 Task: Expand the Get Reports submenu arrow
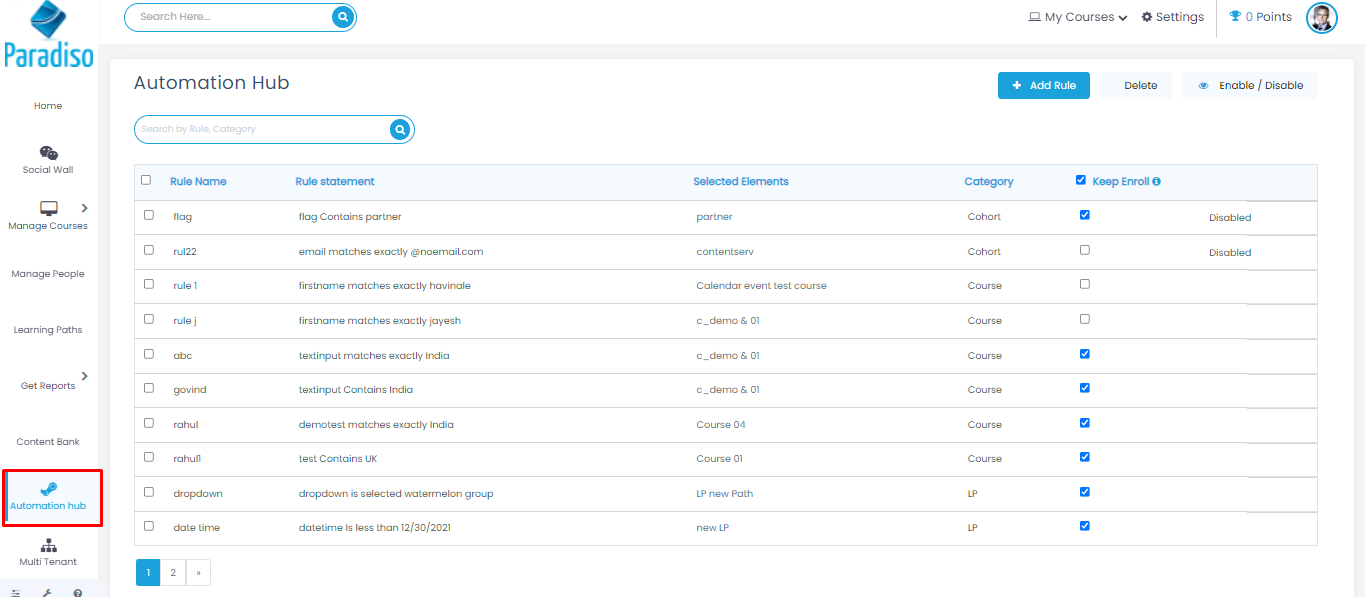coord(84,376)
